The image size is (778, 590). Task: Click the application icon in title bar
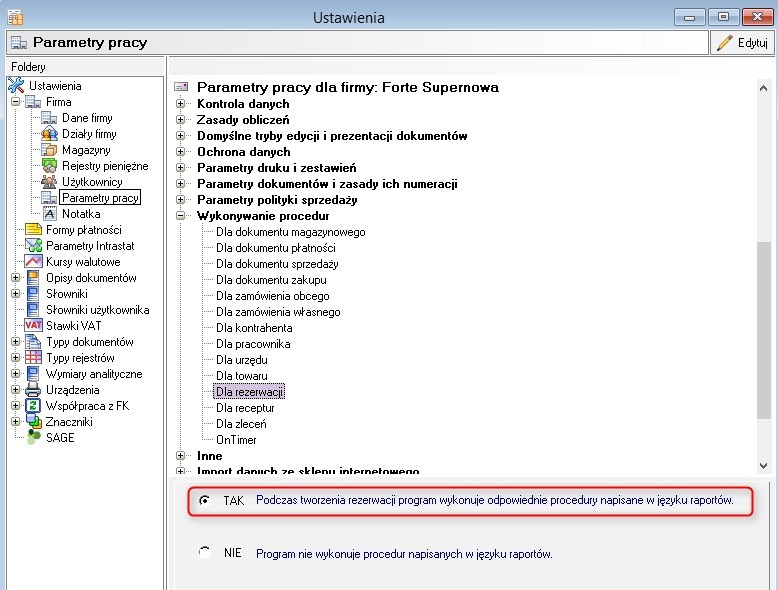[x=15, y=18]
